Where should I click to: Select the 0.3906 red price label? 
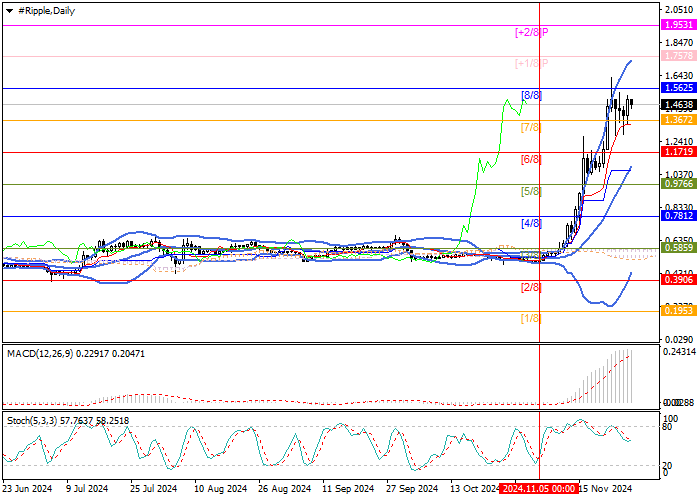(679, 280)
